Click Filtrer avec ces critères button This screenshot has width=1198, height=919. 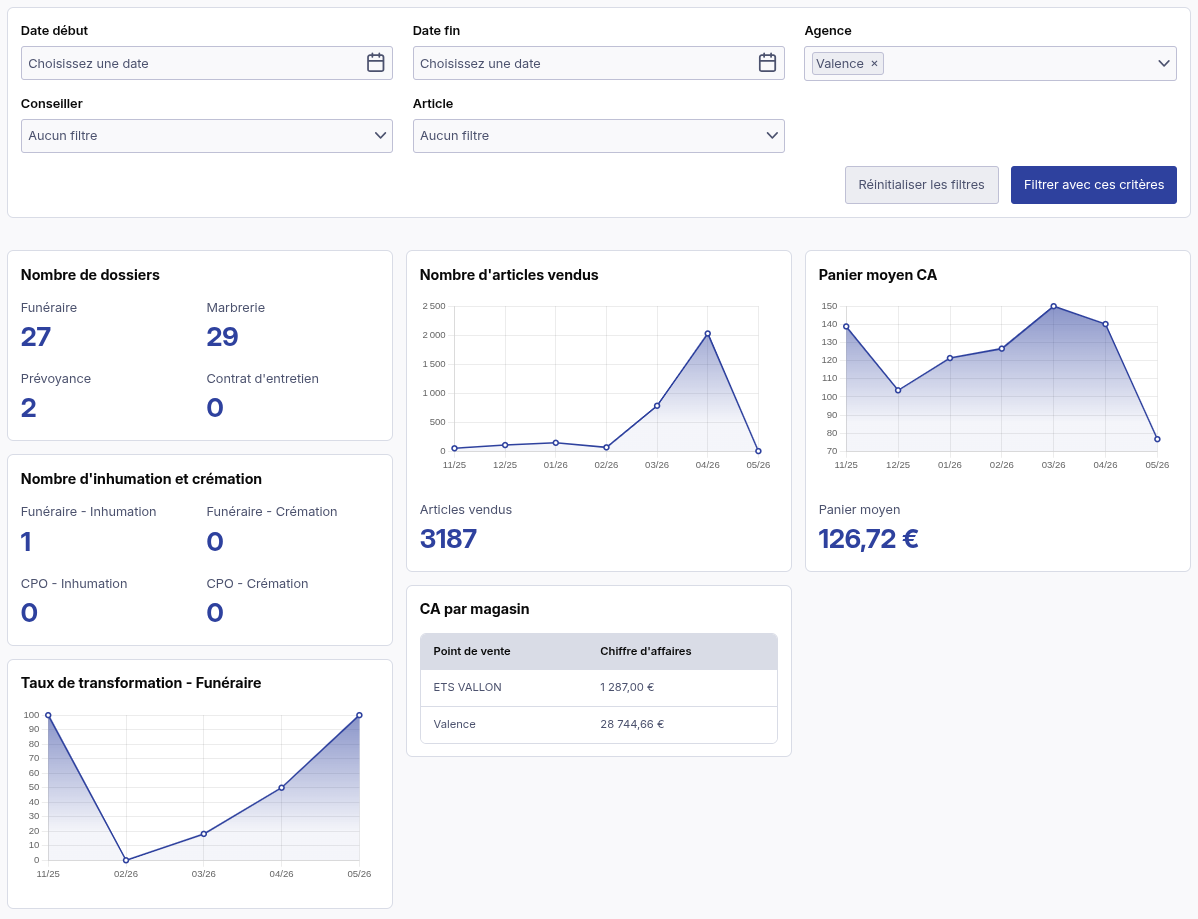pyautogui.click(x=1093, y=185)
